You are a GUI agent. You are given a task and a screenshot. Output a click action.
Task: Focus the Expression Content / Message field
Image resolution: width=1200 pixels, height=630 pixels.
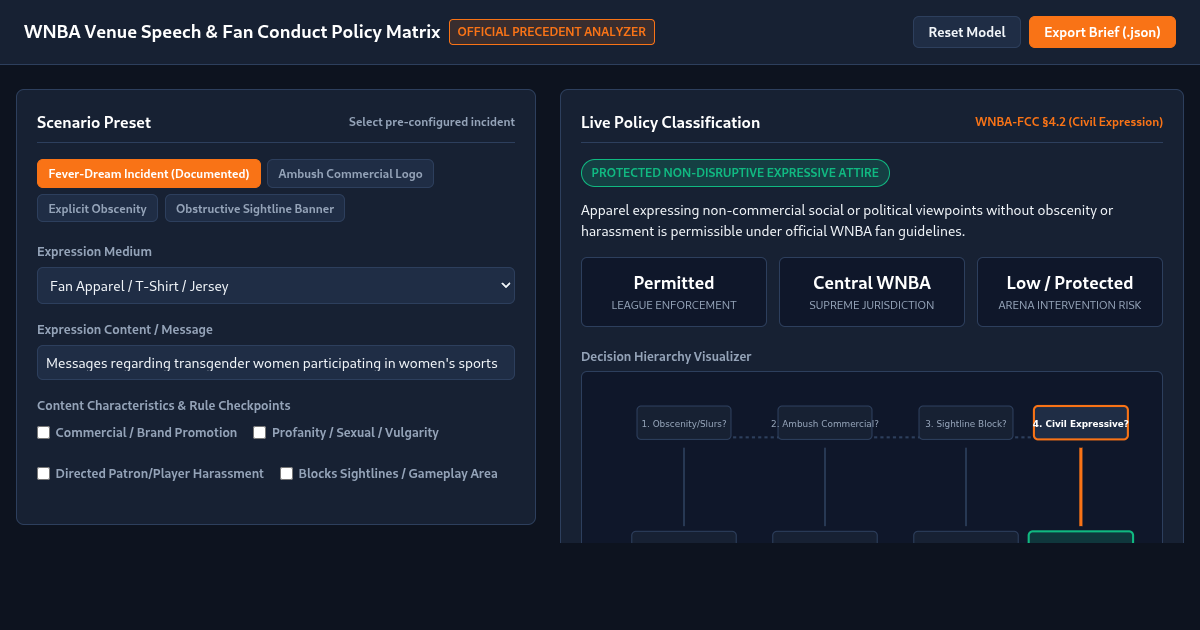[276, 362]
